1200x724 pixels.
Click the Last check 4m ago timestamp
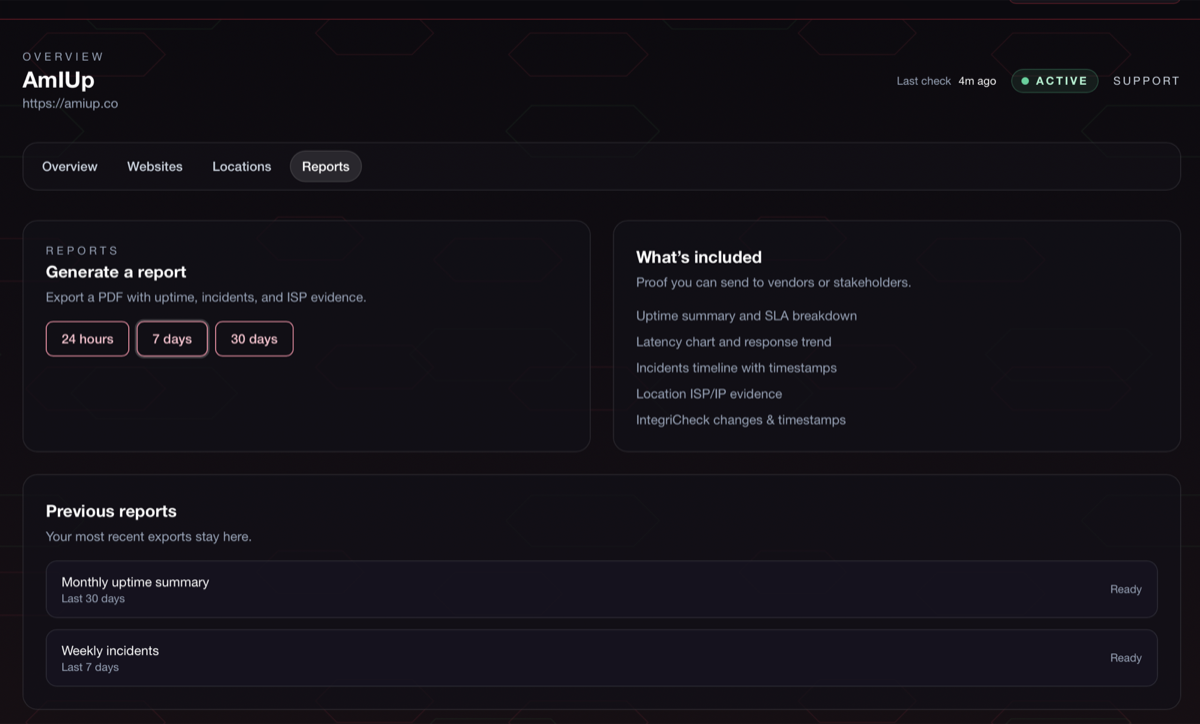pos(946,80)
